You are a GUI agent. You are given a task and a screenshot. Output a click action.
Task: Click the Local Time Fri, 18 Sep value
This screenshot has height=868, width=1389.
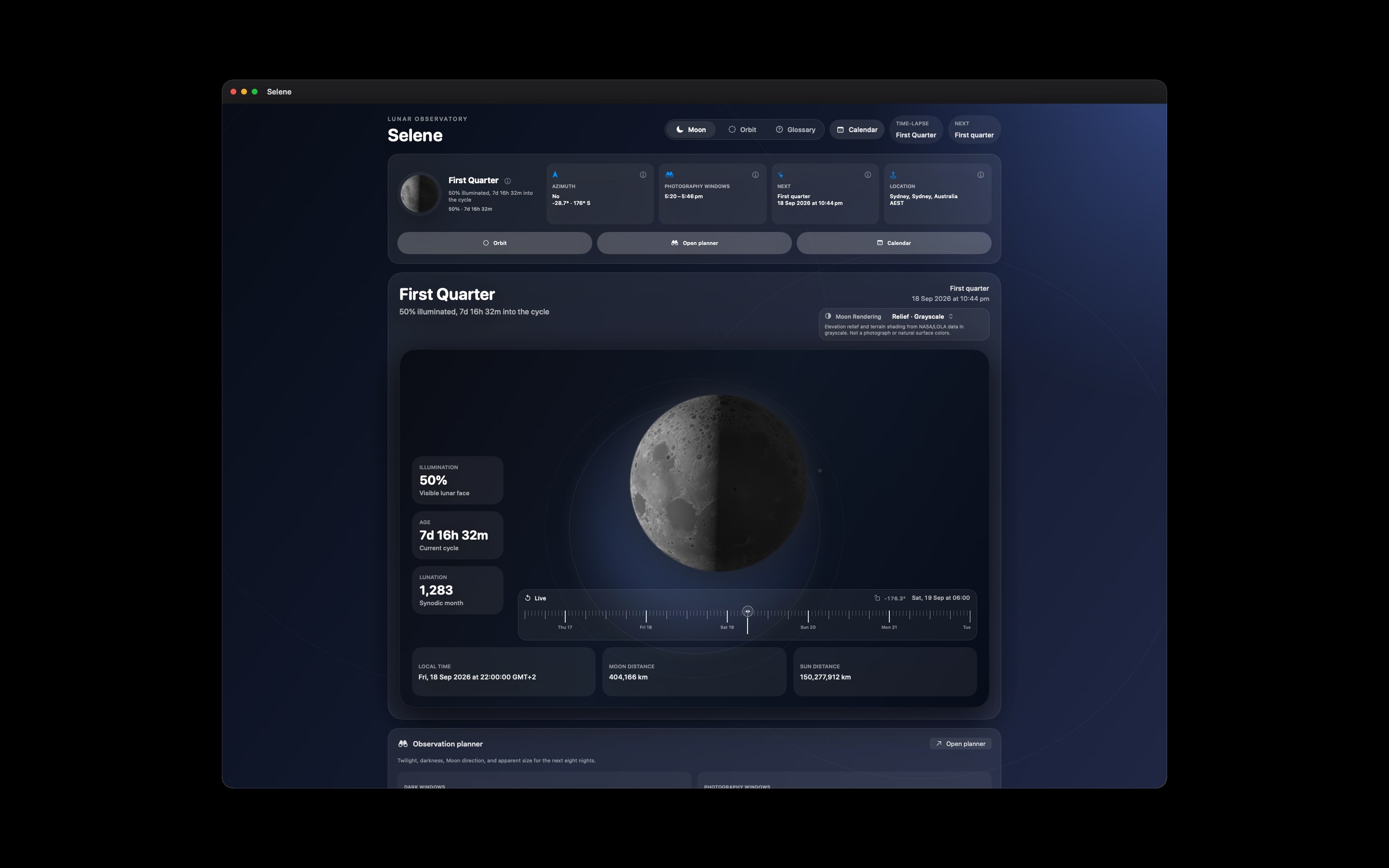[477, 677]
